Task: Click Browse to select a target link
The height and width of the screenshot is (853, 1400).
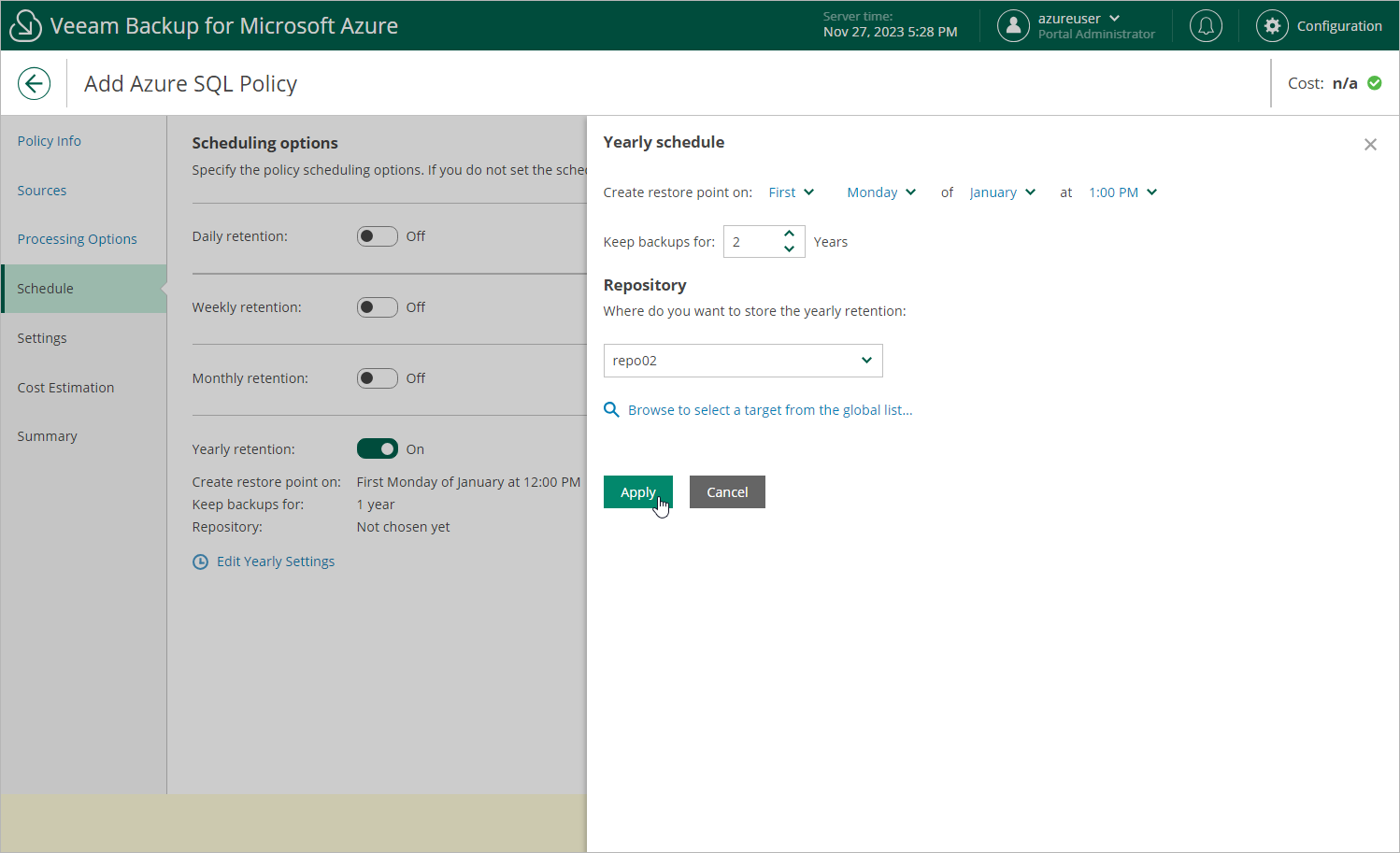Action: [x=770, y=410]
